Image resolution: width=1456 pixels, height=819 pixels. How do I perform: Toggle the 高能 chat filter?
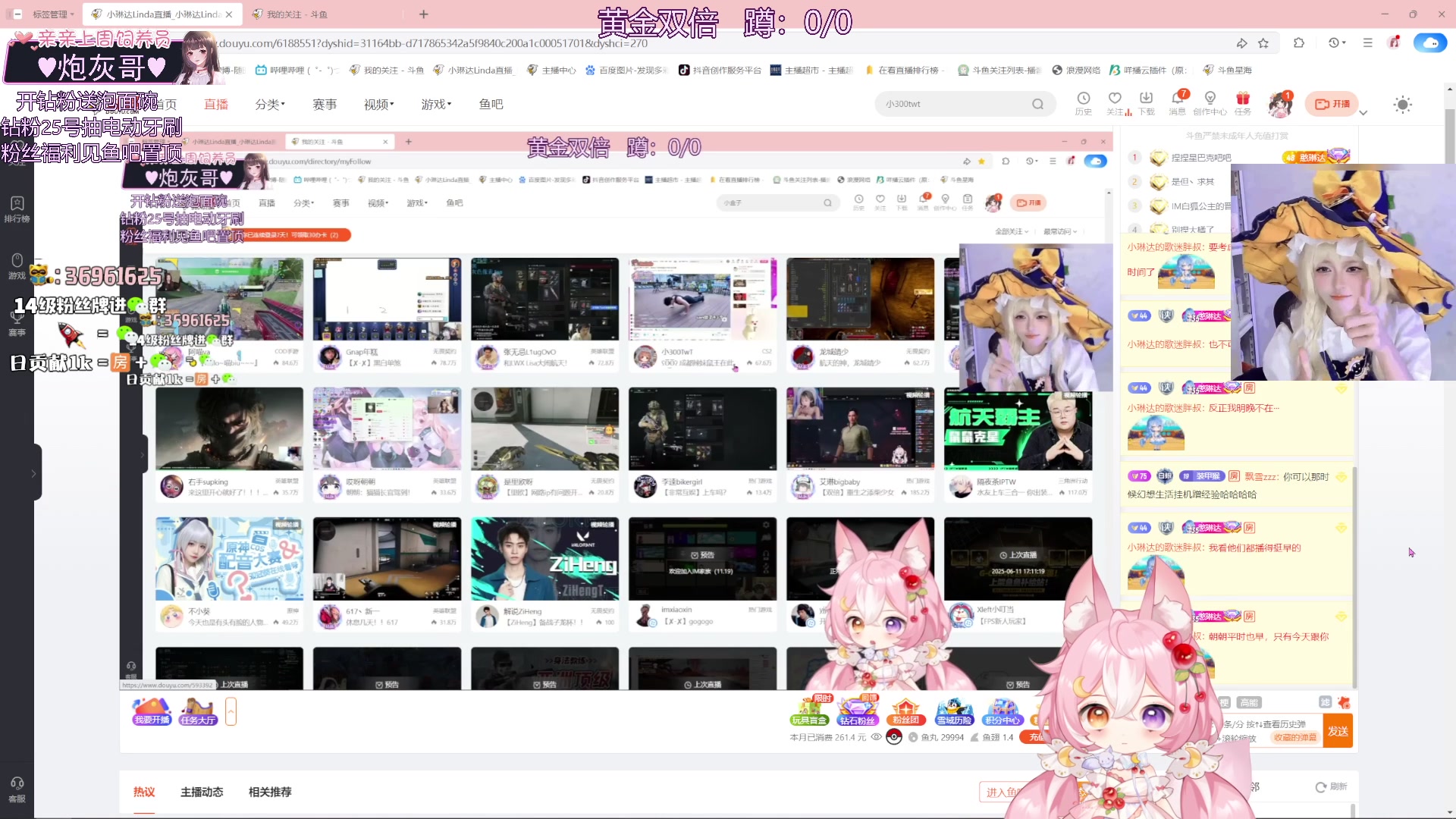(x=1248, y=702)
